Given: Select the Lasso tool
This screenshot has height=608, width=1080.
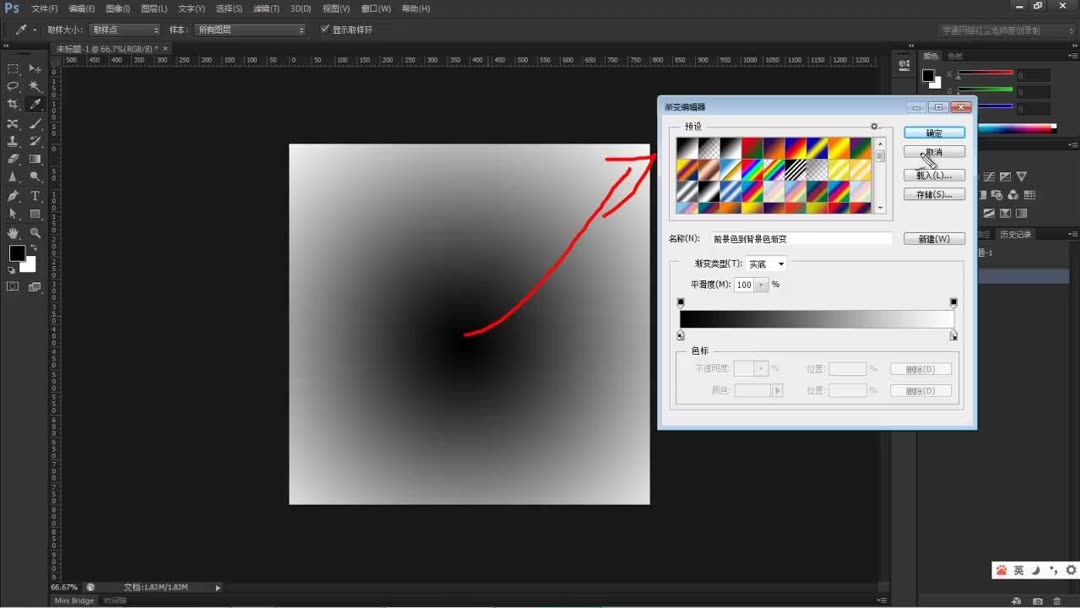Looking at the screenshot, I should tap(14, 88).
